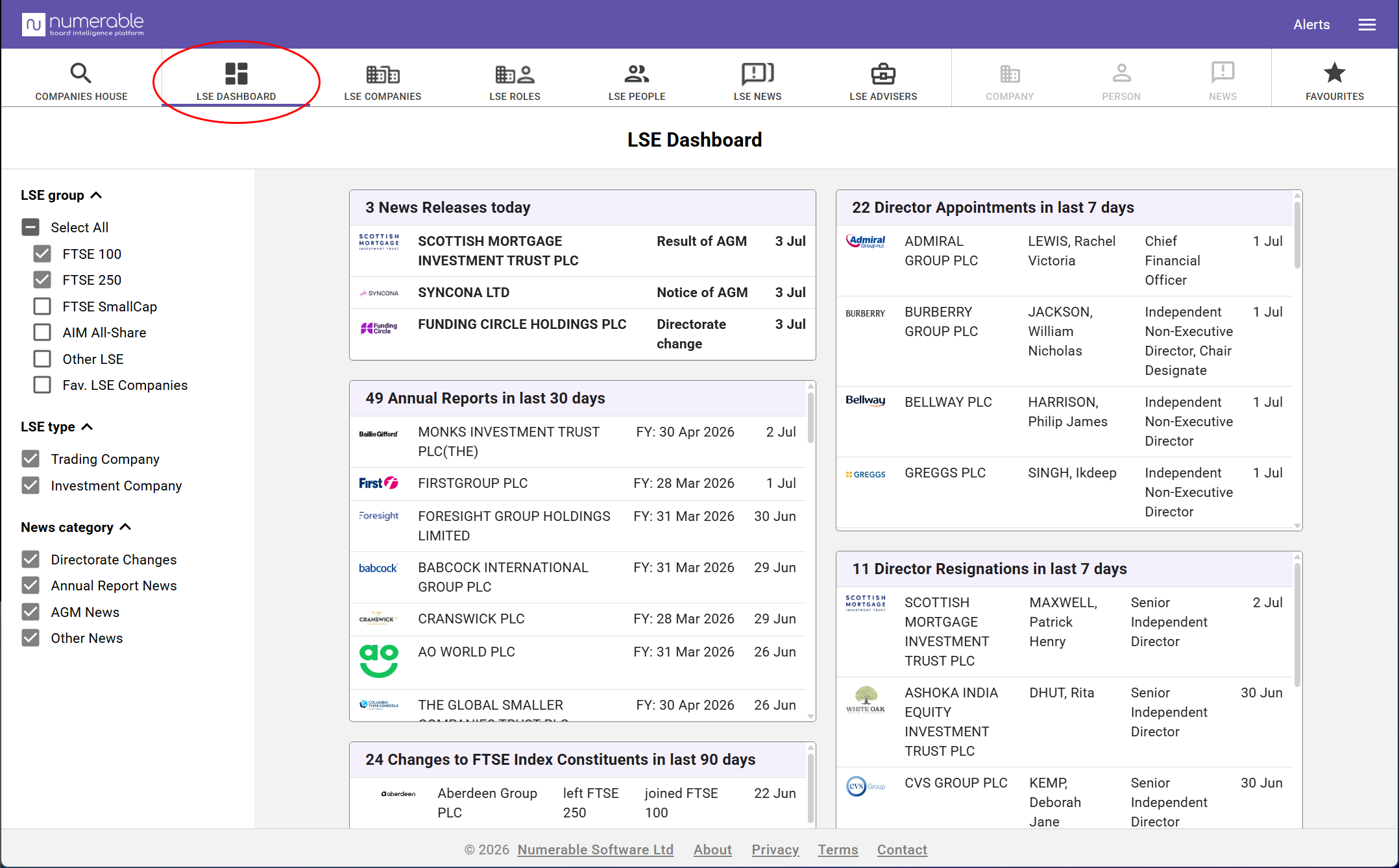Image resolution: width=1399 pixels, height=868 pixels.
Task: Toggle the Select All checkbox
Action: (30, 227)
